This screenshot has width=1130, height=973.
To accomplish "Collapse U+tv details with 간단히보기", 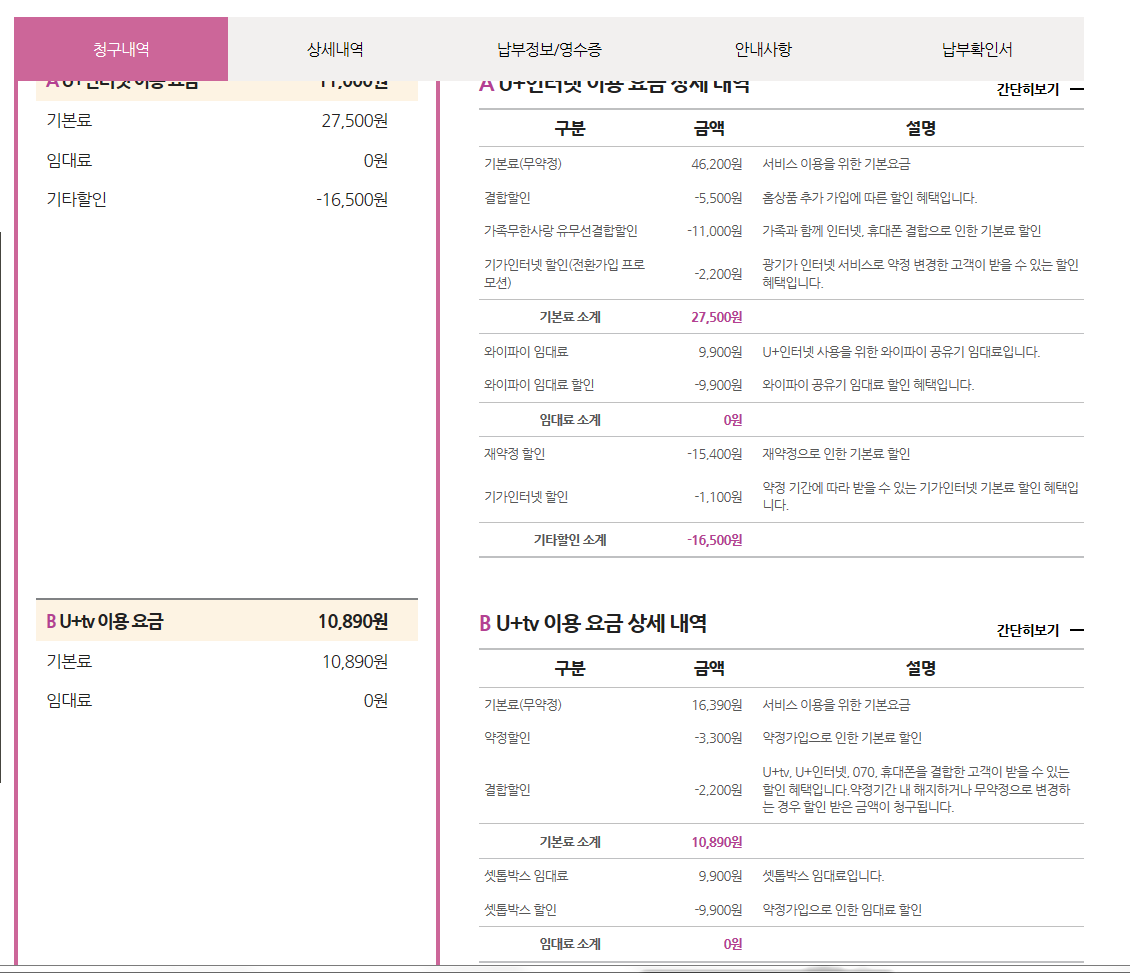I will [x=1039, y=630].
